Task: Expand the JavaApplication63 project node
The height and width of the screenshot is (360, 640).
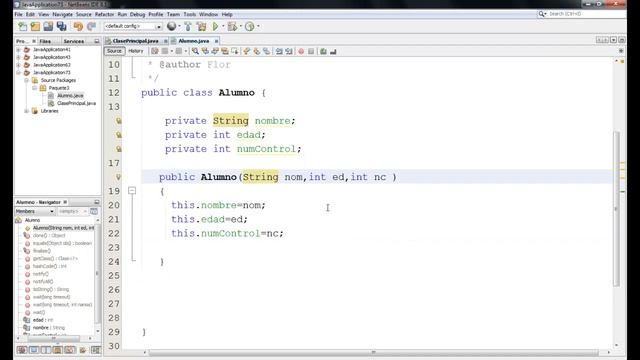Action: pos(18,65)
